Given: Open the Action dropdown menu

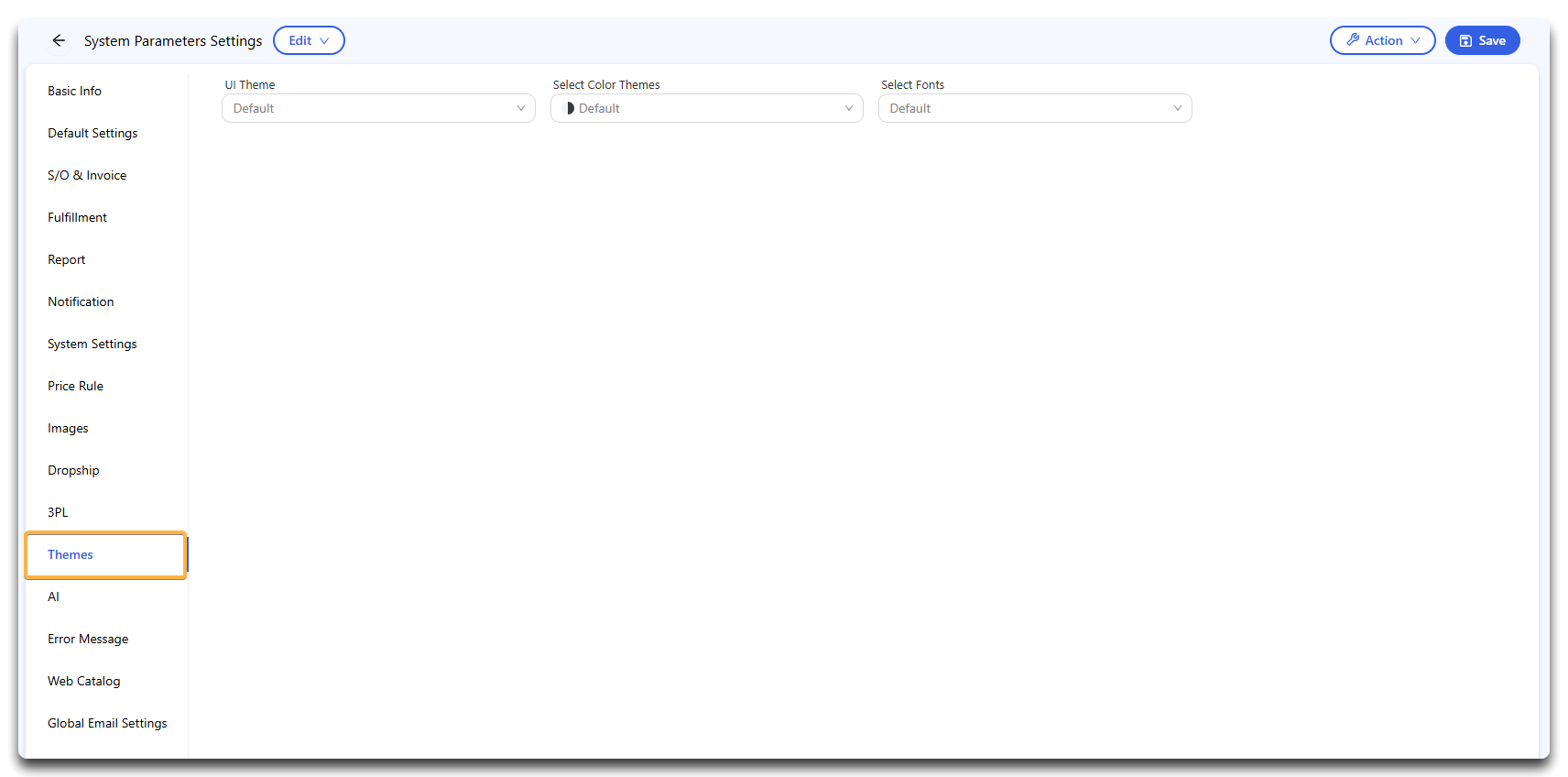Looking at the screenshot, I should pyautogui.click(x=1382, y=40).
